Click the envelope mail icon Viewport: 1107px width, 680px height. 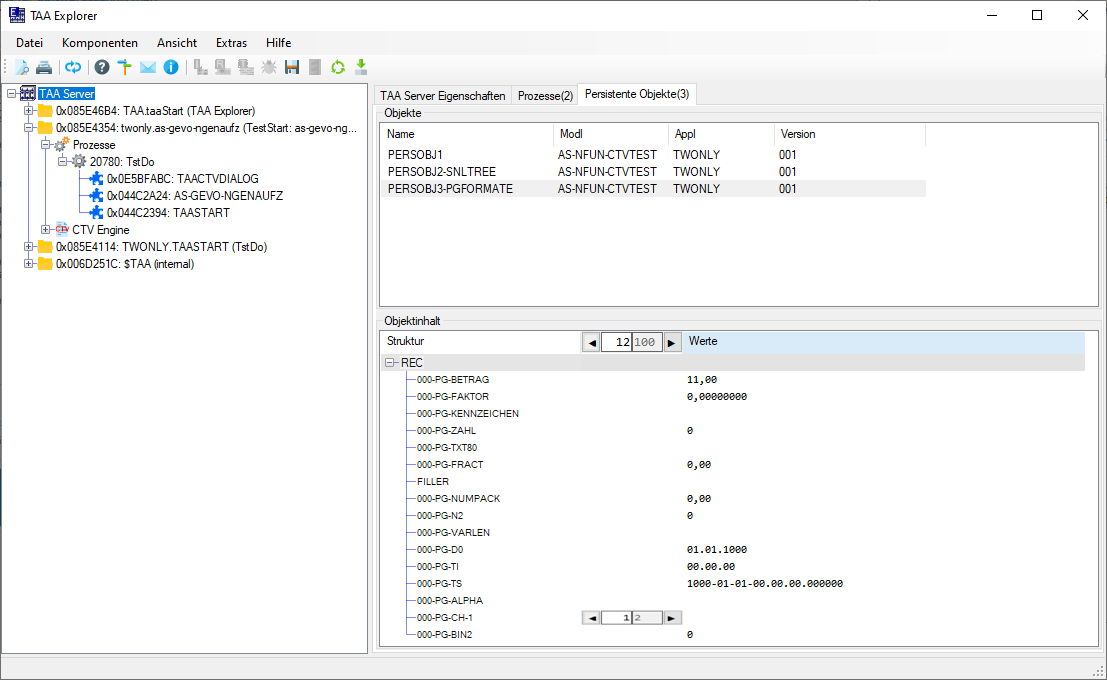(x=147, y=67)
